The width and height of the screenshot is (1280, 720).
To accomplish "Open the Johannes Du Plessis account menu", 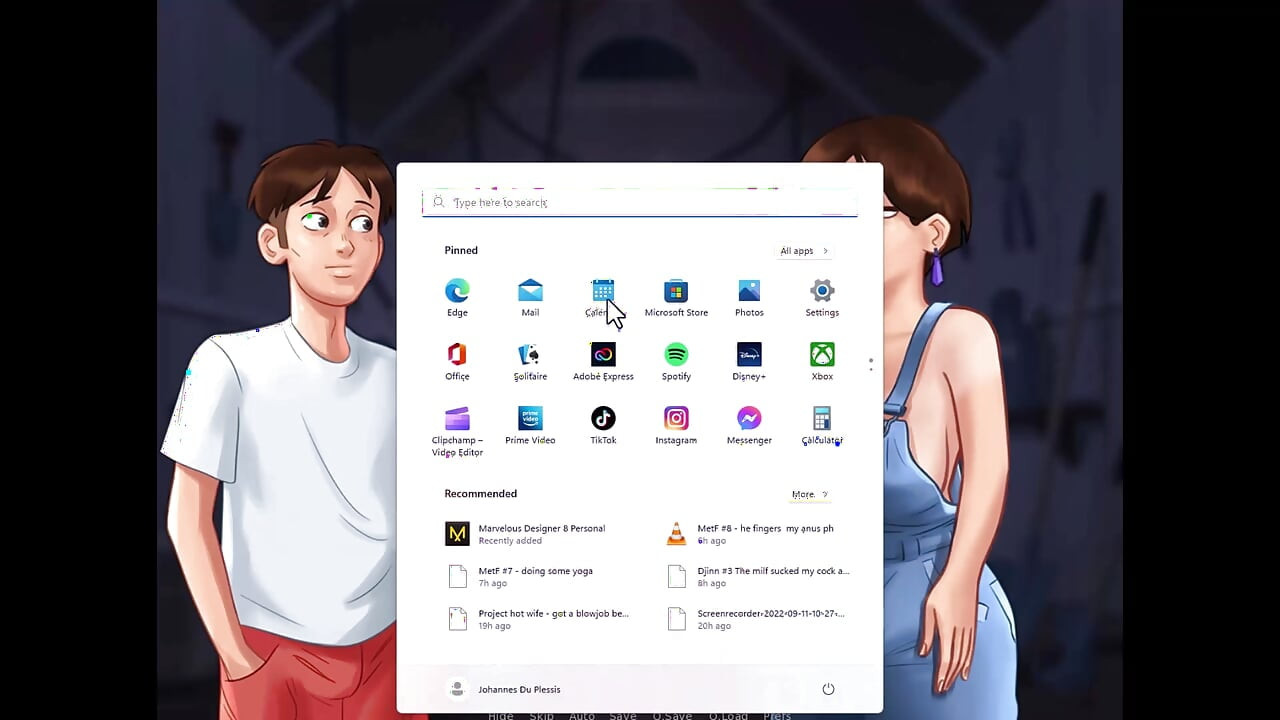I will point(519,689).
